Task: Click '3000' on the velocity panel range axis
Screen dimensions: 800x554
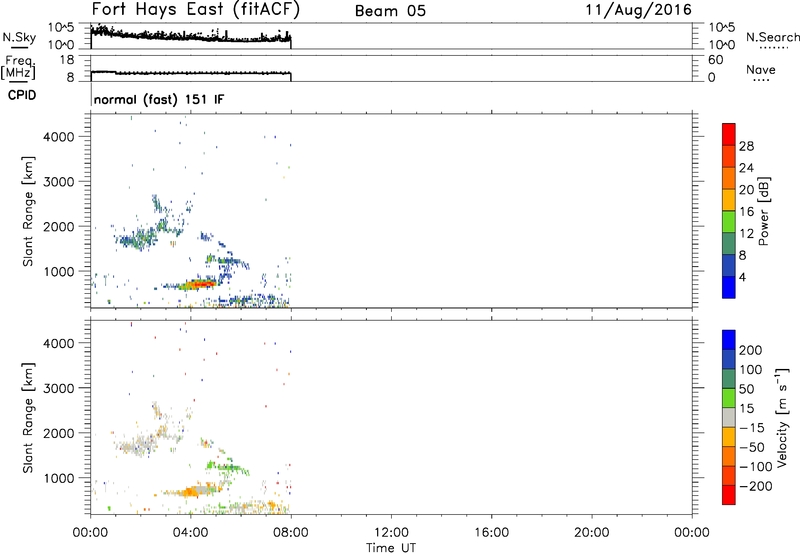Action: click(59, 388)
